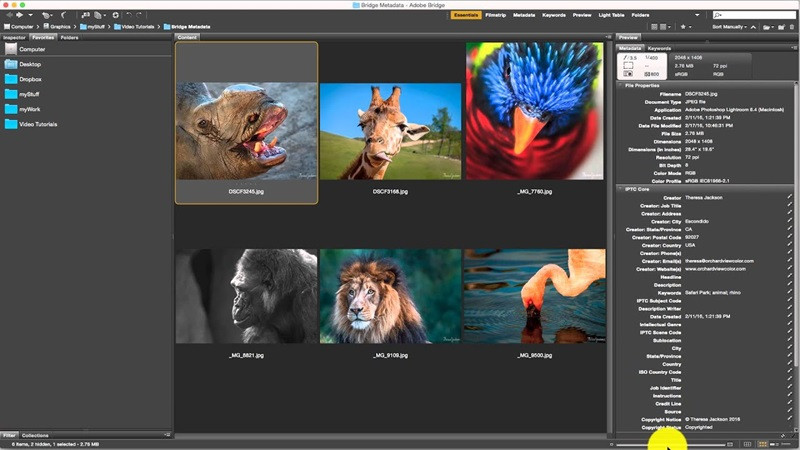Select the lion thumbnail _MG_9109.jpg

[390, 296]
